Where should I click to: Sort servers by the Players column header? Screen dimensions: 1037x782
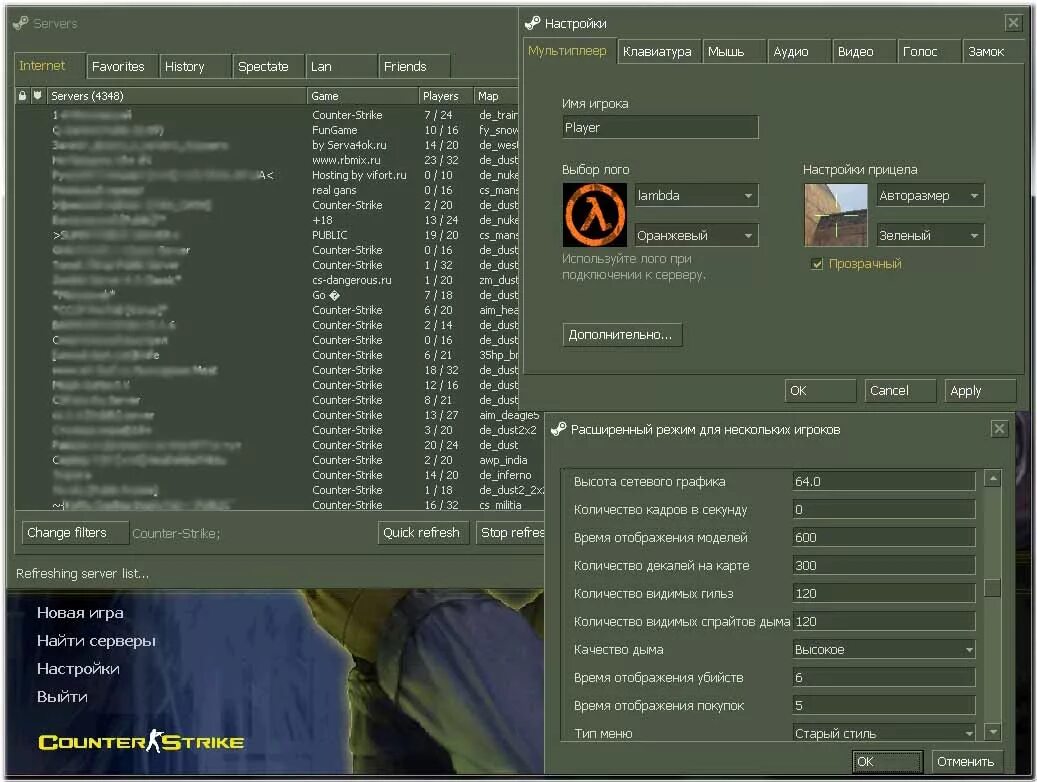pyautogui.click(x=445, y=96)
